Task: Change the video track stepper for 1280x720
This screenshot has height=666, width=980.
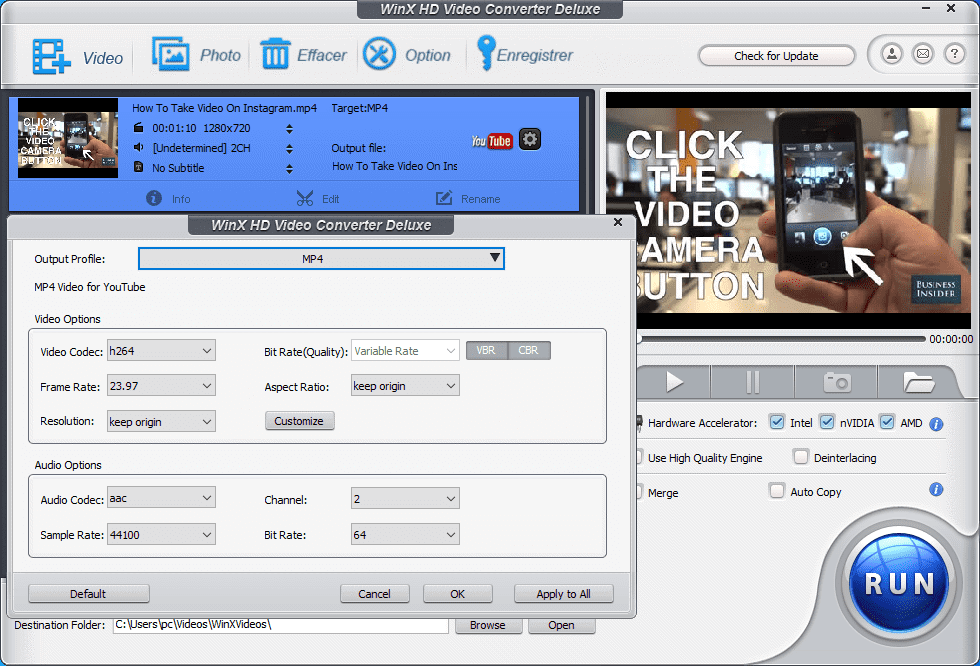Action: pyautogui.click(x=289, y=129)
